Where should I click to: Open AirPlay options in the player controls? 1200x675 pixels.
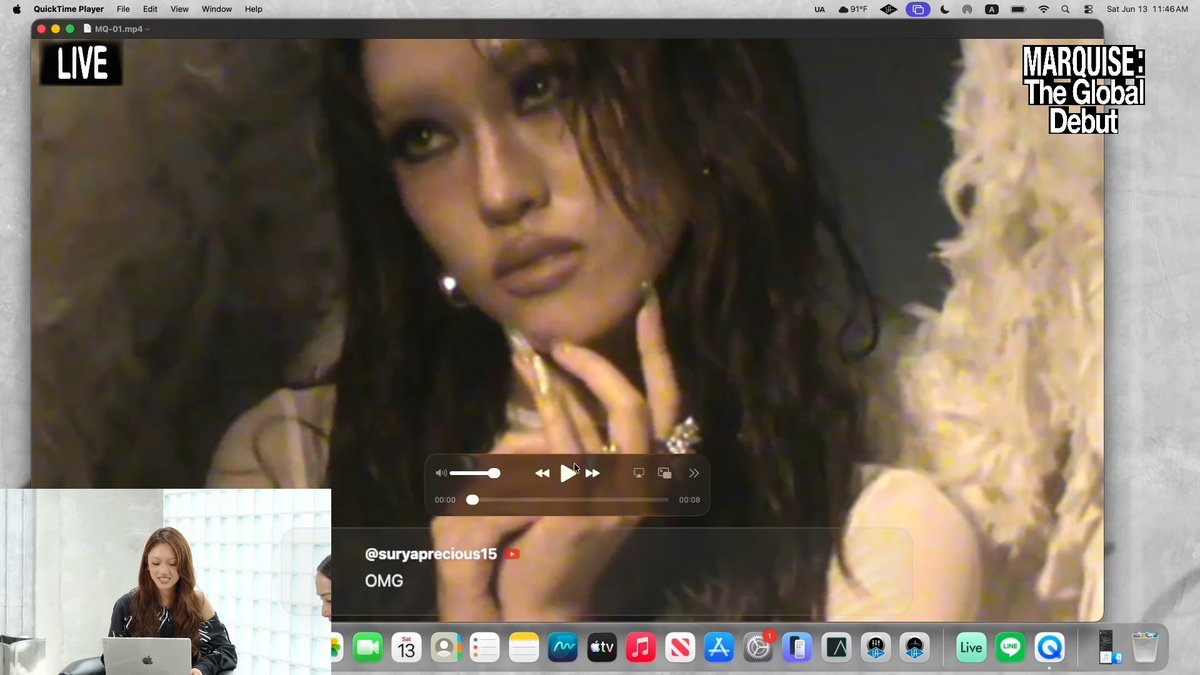click(639, 473)
